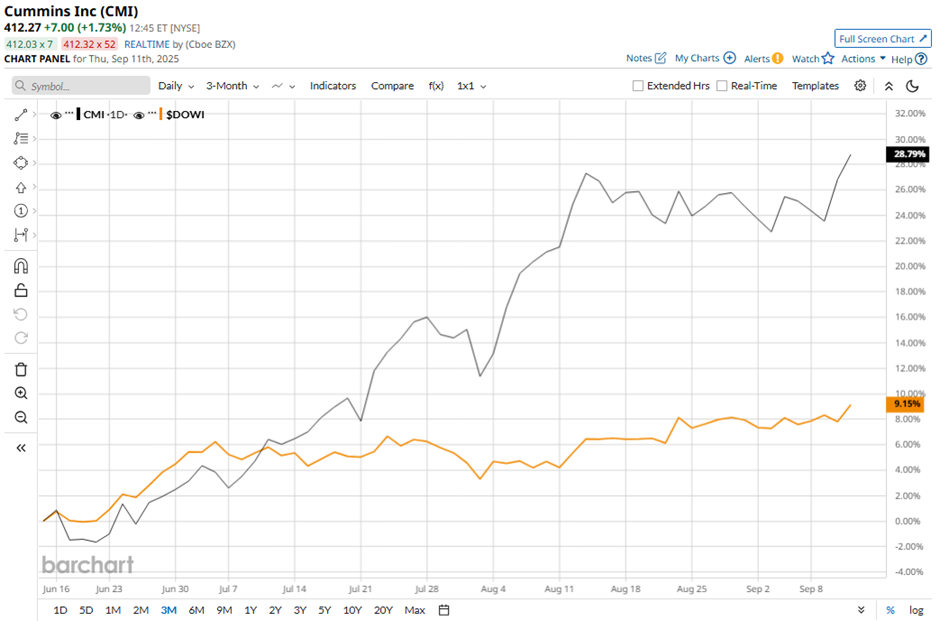The image size is (940, 621).
Task: Select the trend line drawing tool
Action: [x=20, y=114]
